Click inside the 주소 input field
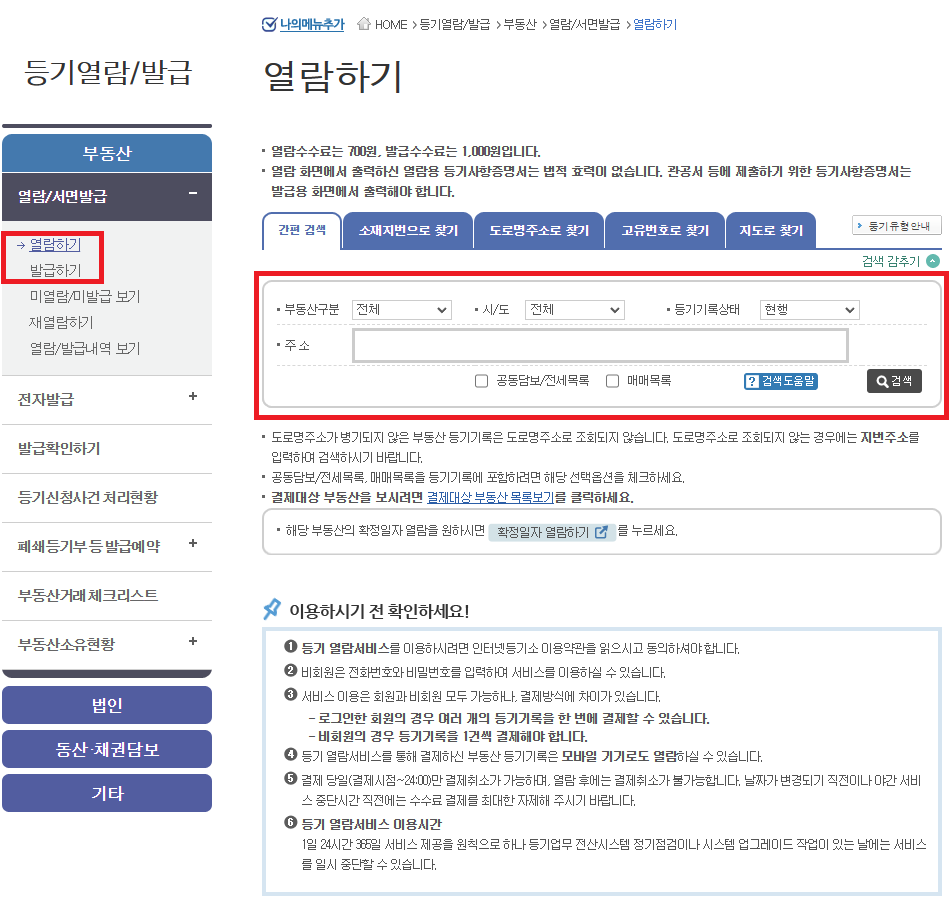The height and width of the screenshot is (906, 950). [x=600, y=344]
